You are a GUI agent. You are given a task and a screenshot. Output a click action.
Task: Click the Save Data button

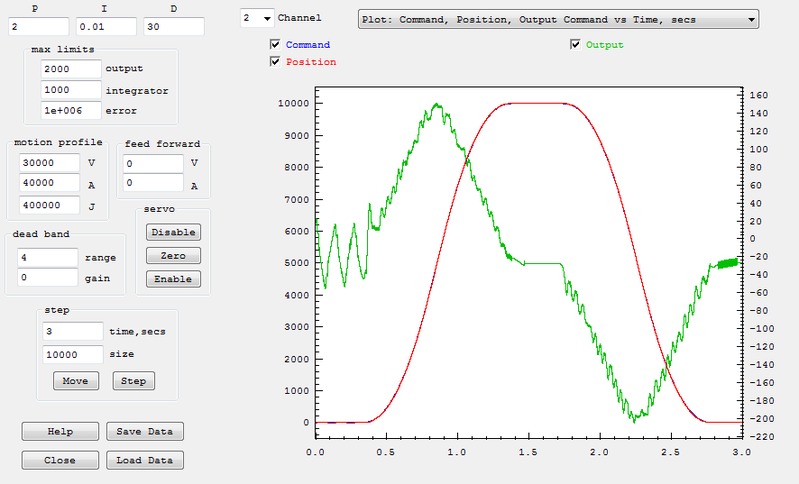144,432
